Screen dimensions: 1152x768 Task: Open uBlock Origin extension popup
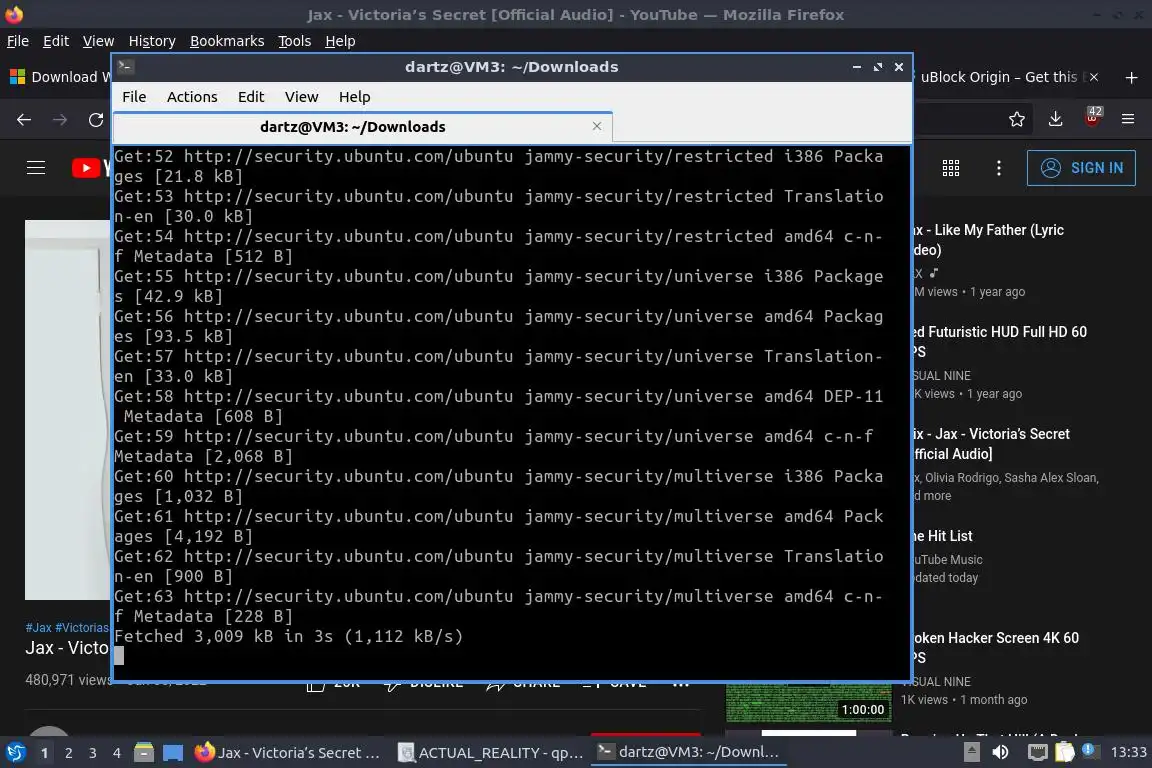[x=1092, y=118]
